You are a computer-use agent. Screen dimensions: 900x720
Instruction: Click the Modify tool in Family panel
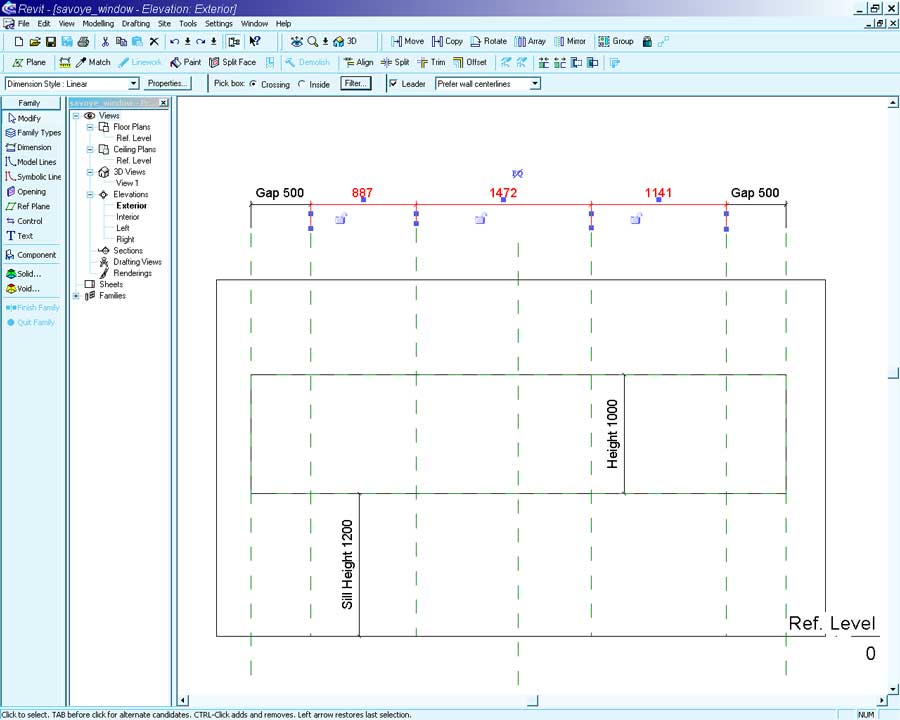(x=25, y=118)
